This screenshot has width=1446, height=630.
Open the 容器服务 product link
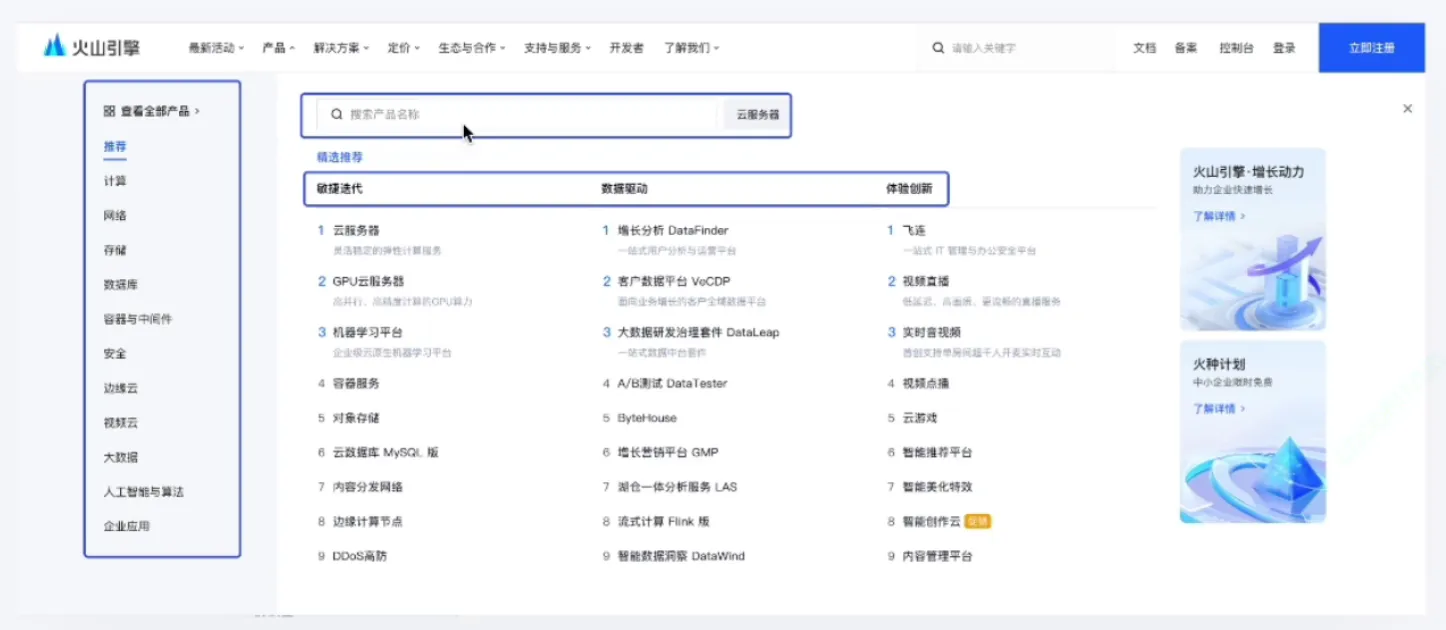tap(356, 383)
